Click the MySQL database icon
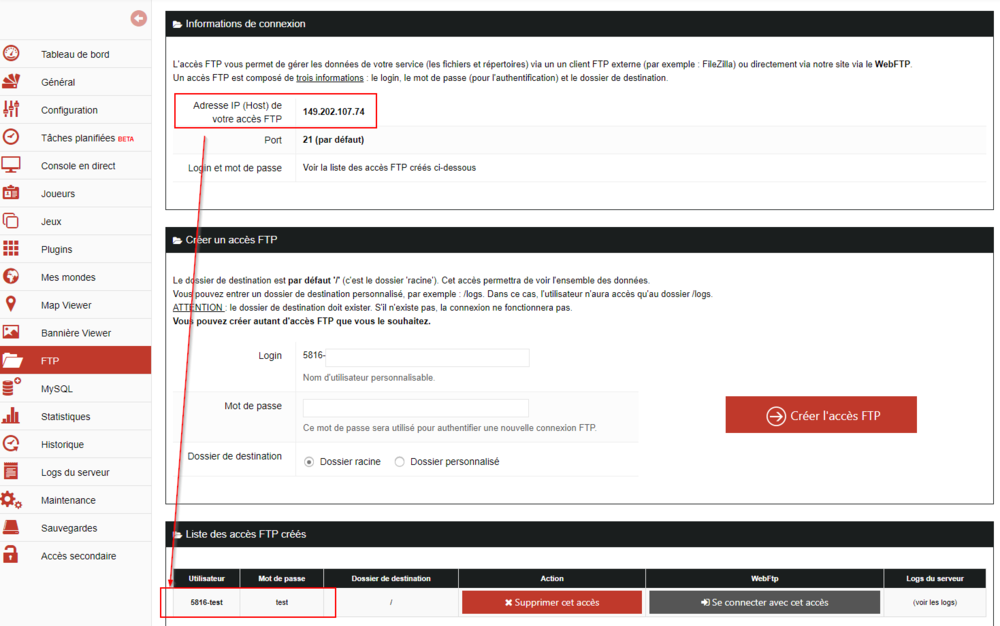Screen dimensions: 1000x626 [x=11, y=388]
